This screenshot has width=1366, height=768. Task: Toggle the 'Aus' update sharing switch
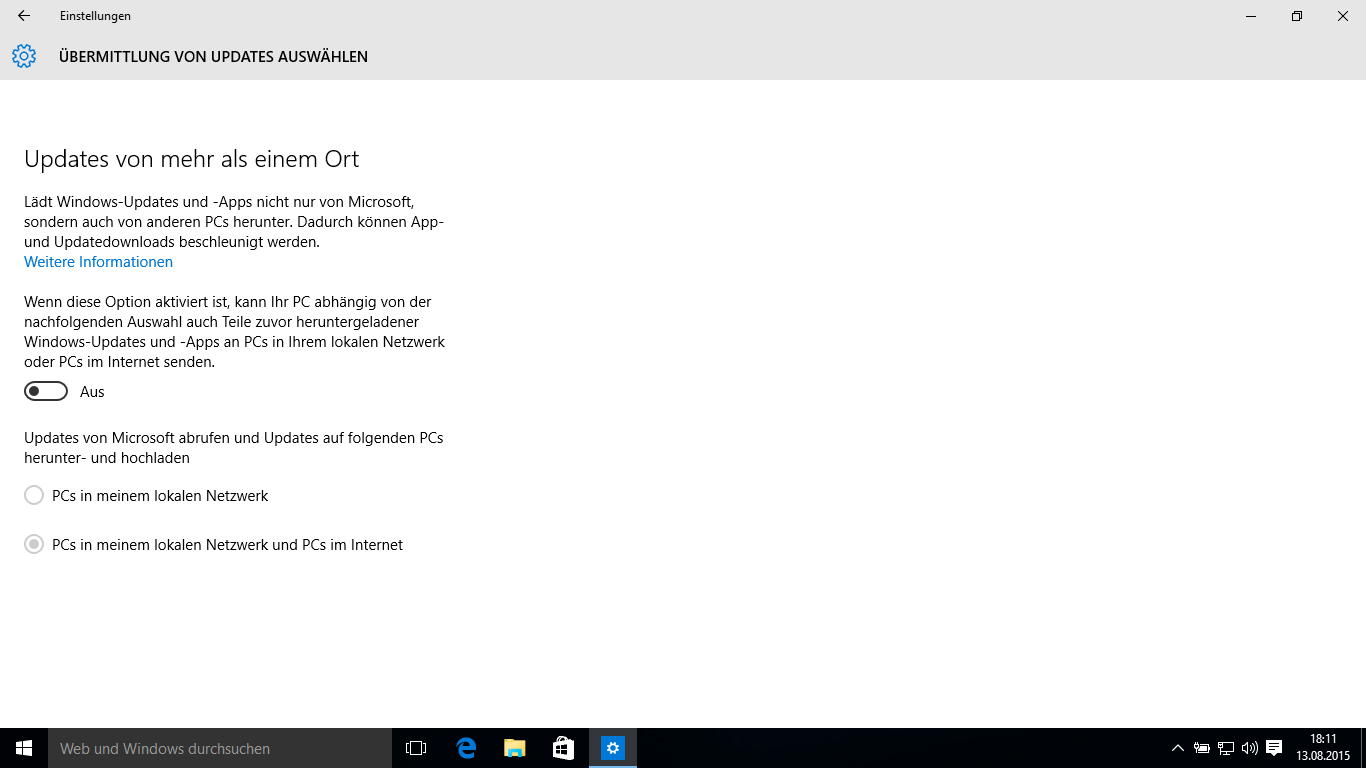point(46,392)
